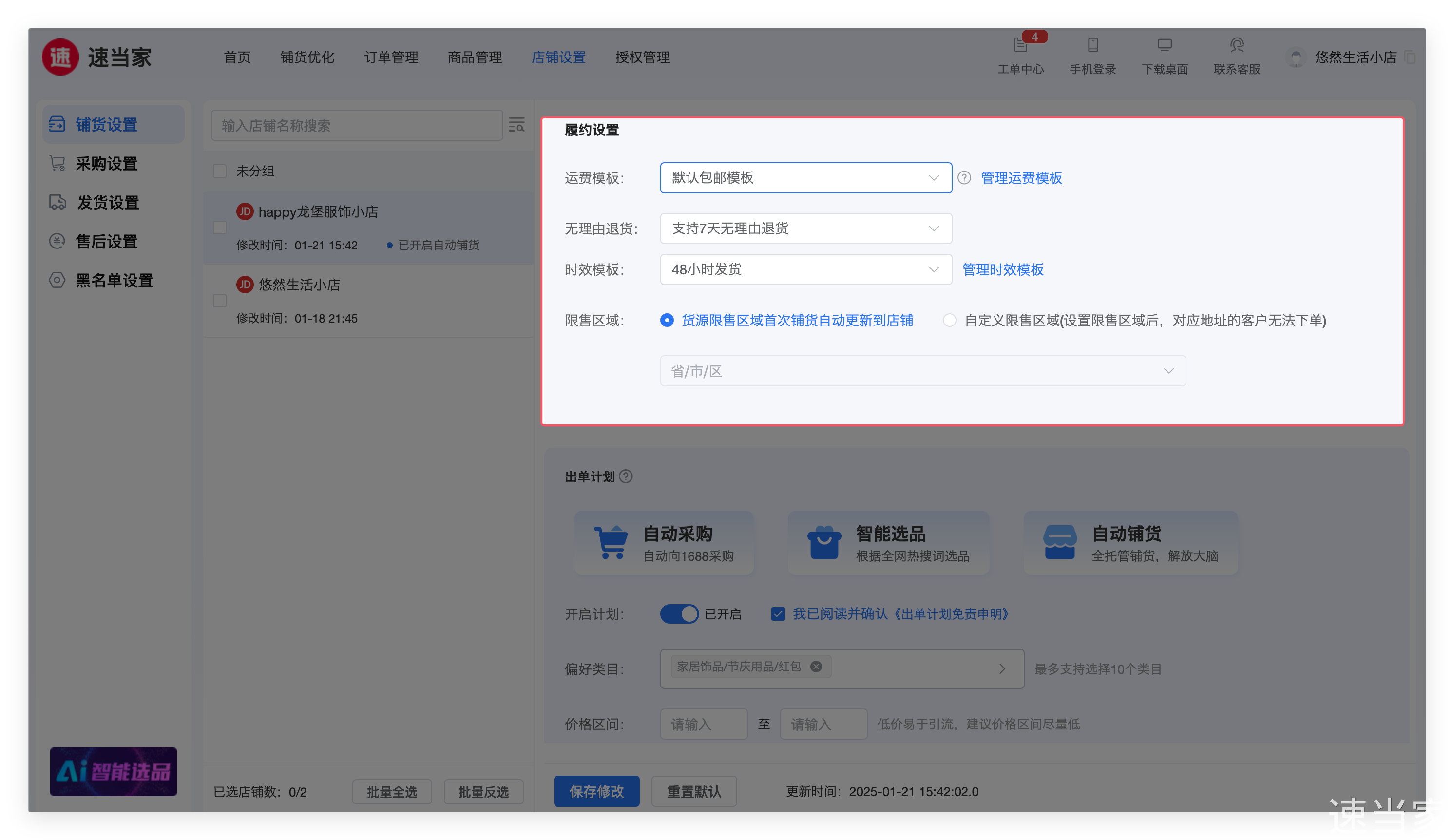Click the 手机登录 phone icon

tap(1092, 45)
